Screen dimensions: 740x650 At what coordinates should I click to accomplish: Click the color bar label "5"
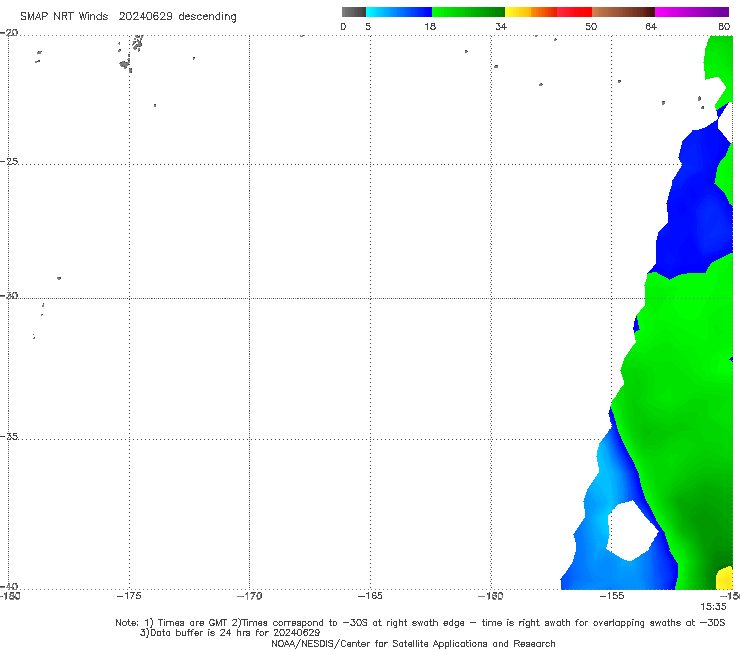(x=368, y=27)
